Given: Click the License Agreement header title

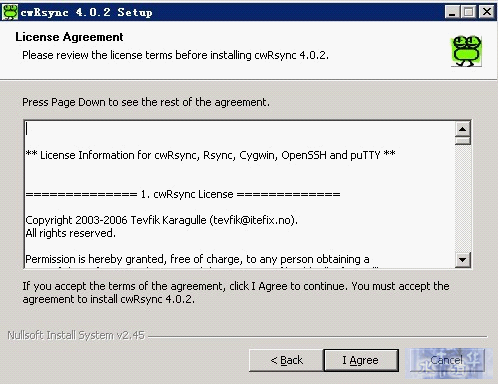Looking at the screenshot, I should (69, 37).
